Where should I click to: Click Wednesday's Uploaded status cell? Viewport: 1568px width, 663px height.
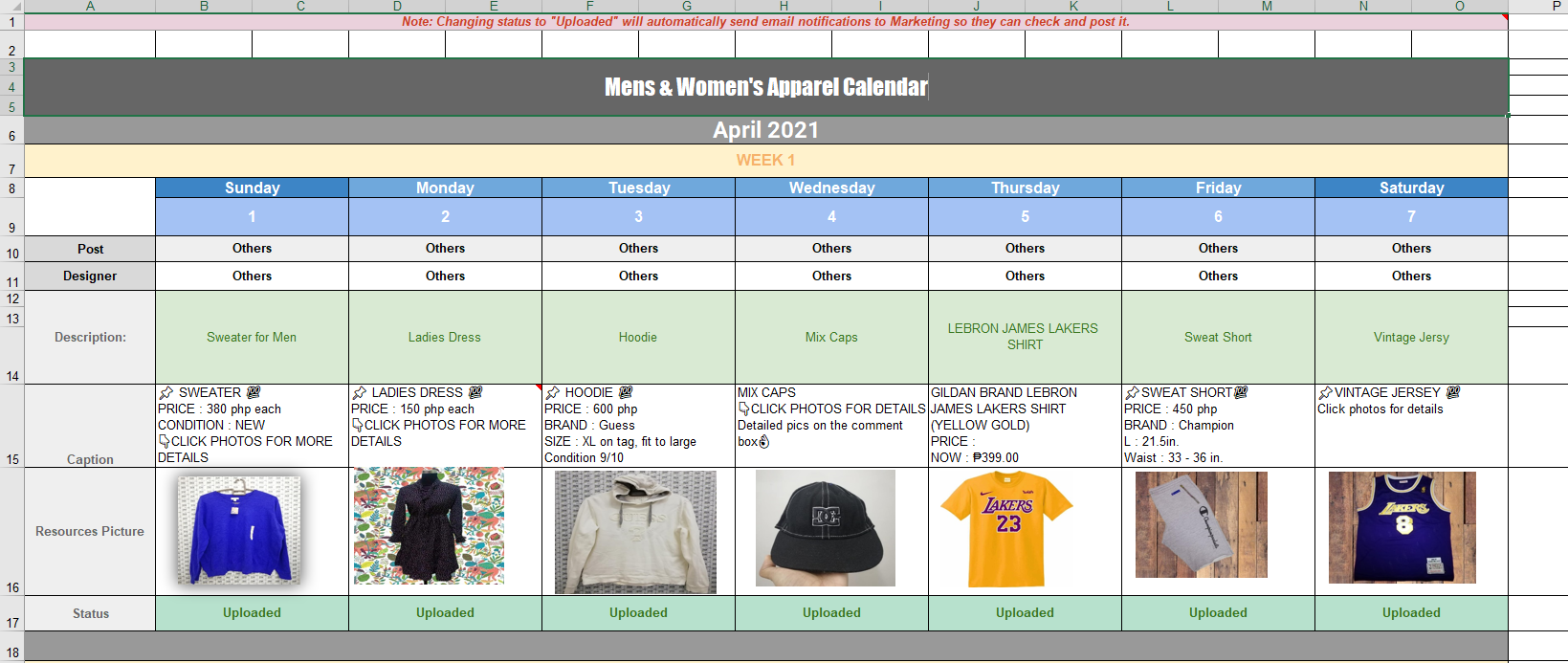[832, 613]
